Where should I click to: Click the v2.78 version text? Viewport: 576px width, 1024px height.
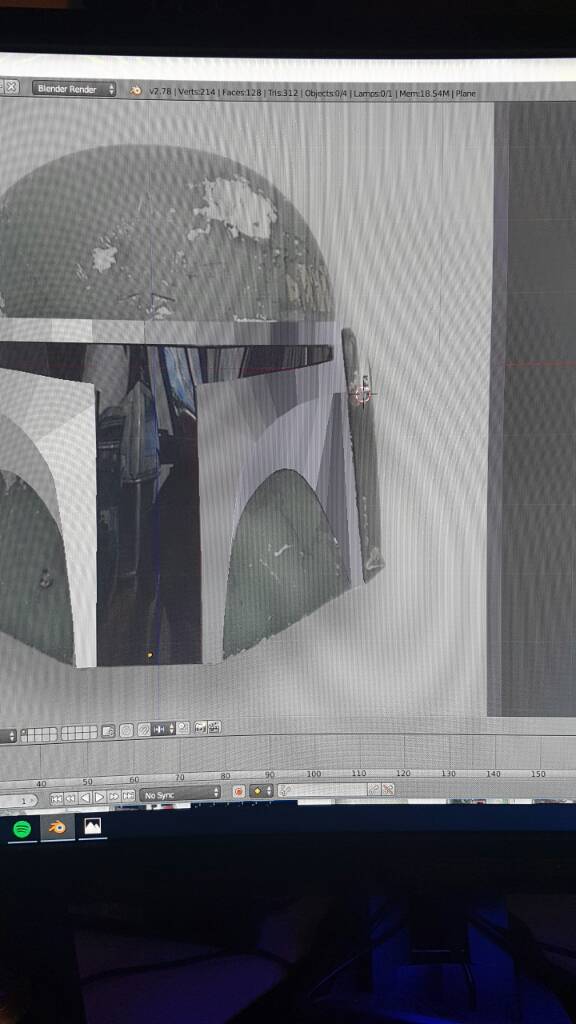point(160,91)
